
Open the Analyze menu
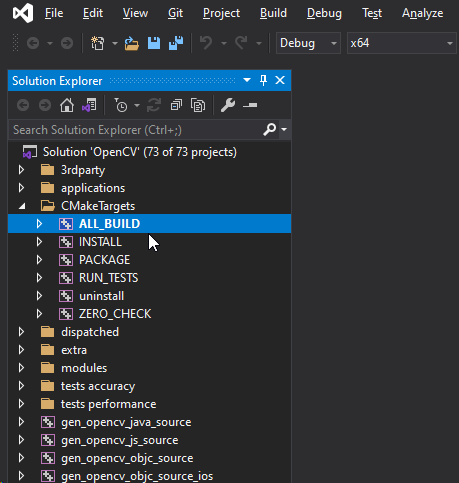pyautogui.click(x=422, y=13)
